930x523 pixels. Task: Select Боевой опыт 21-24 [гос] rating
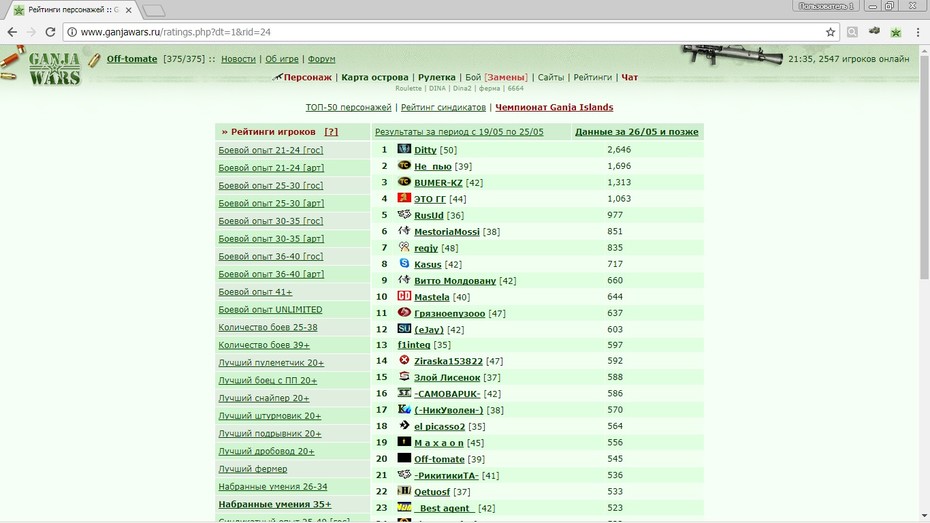pos(270,150)
